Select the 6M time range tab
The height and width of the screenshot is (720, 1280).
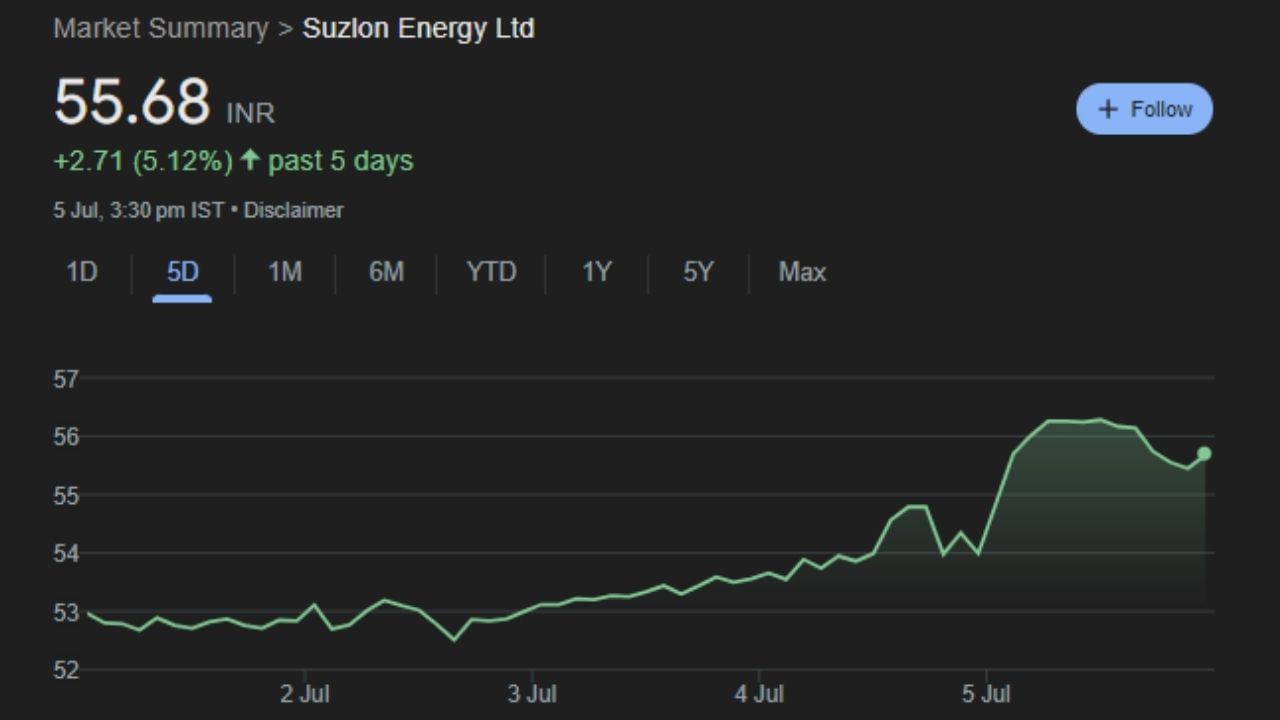click(386, 272)
